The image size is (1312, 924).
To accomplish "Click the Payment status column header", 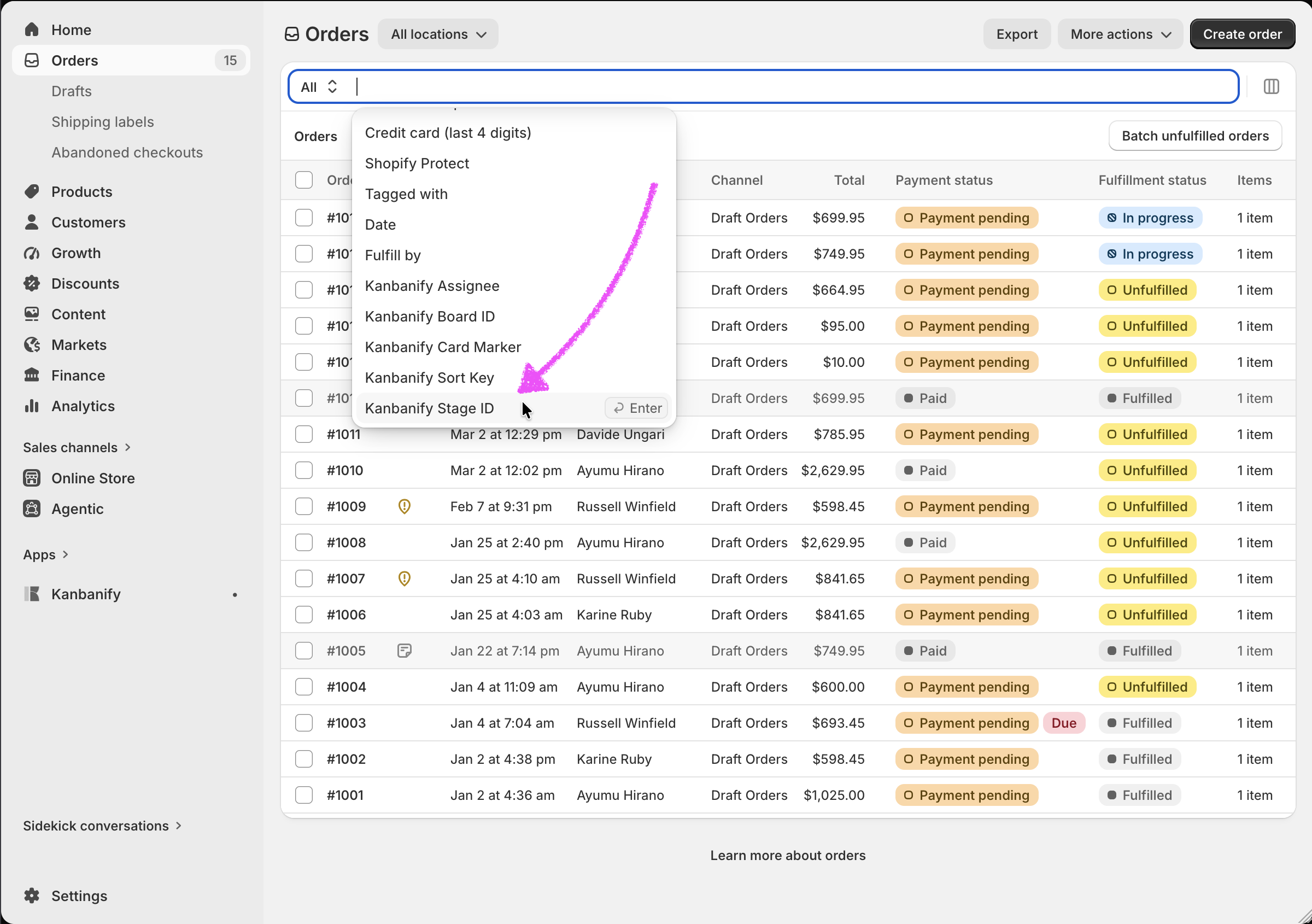I will 944,180.
